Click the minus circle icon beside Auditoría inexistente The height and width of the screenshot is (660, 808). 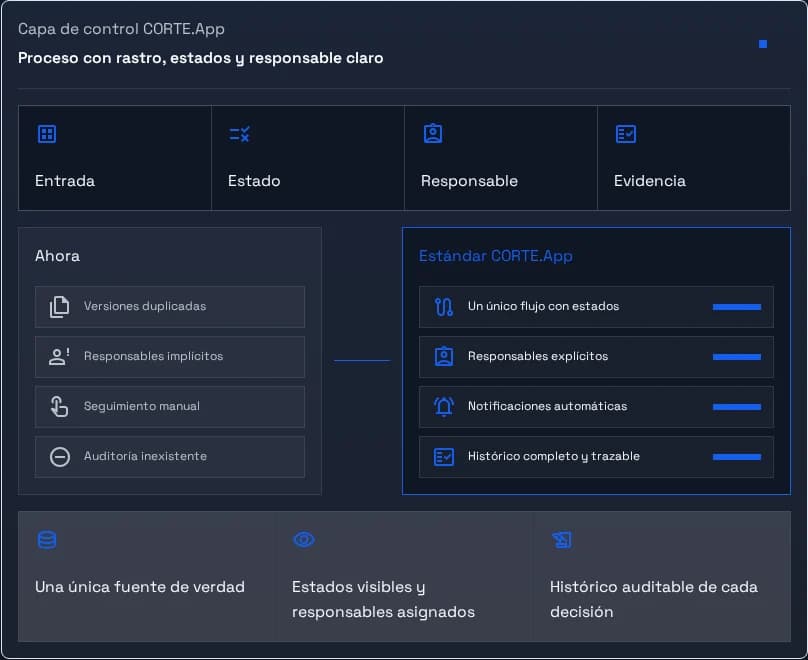[60, 456]
